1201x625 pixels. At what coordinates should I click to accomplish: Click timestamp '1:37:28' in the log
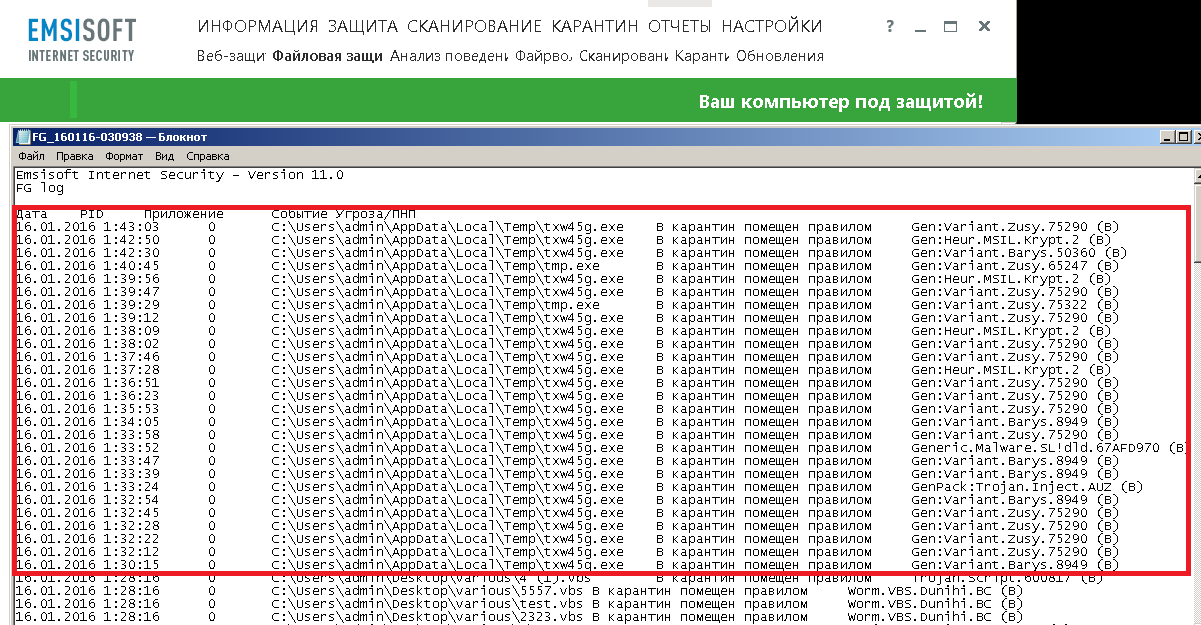[x=132, y=370]
